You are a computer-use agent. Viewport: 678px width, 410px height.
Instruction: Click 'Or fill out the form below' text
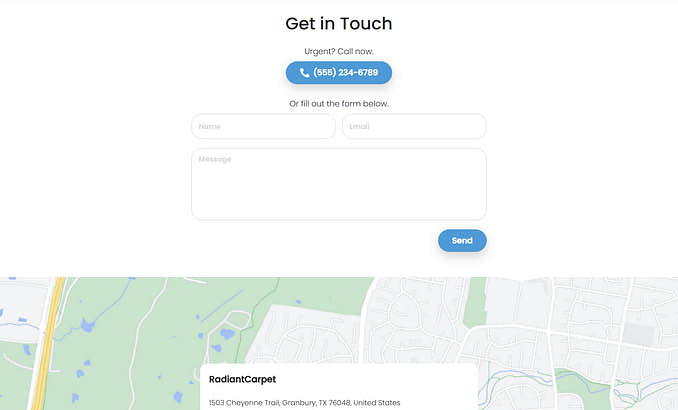tap(339, 104)
